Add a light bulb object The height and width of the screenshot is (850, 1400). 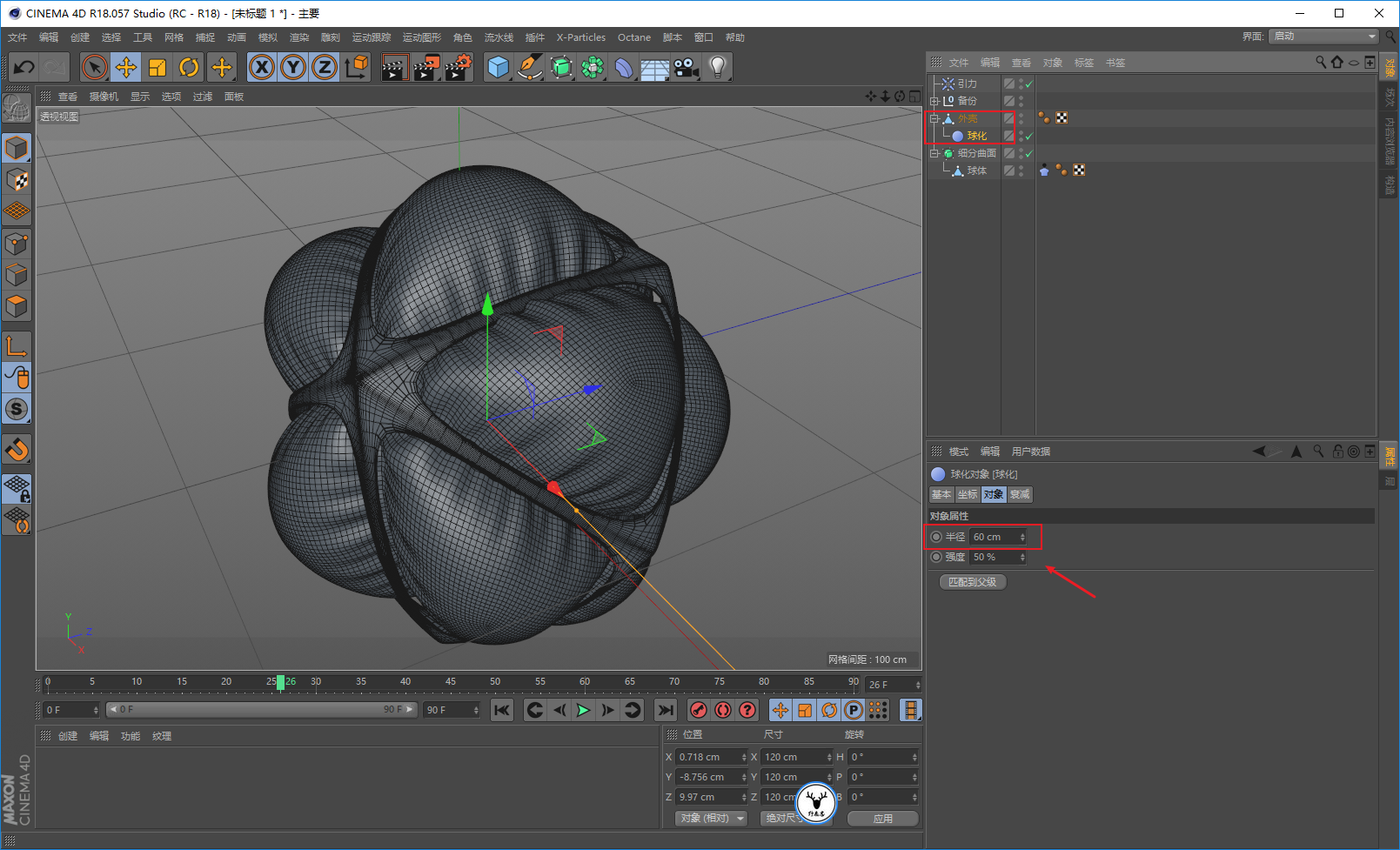[717, 67]
